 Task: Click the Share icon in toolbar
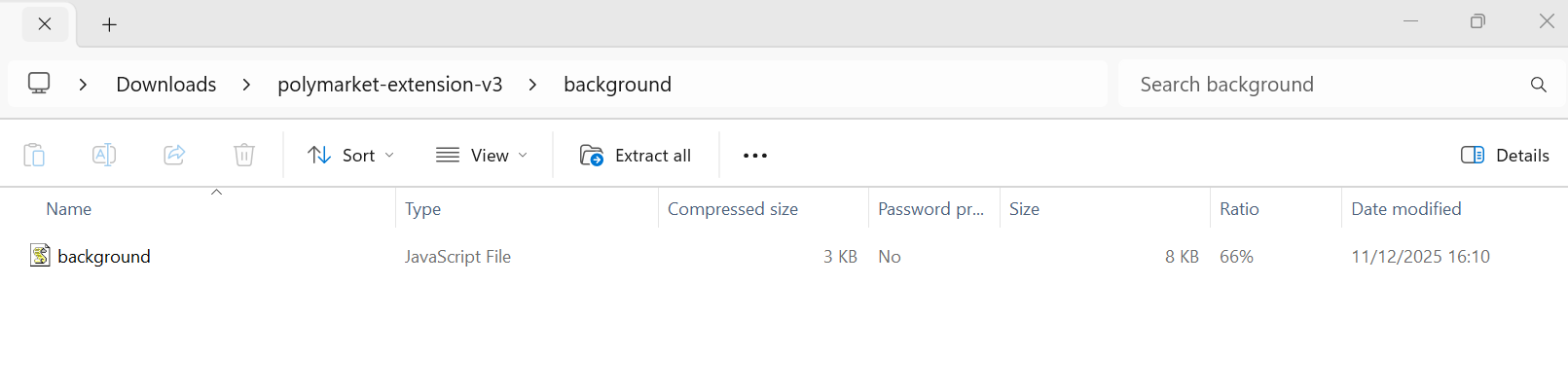coord(174,155)
